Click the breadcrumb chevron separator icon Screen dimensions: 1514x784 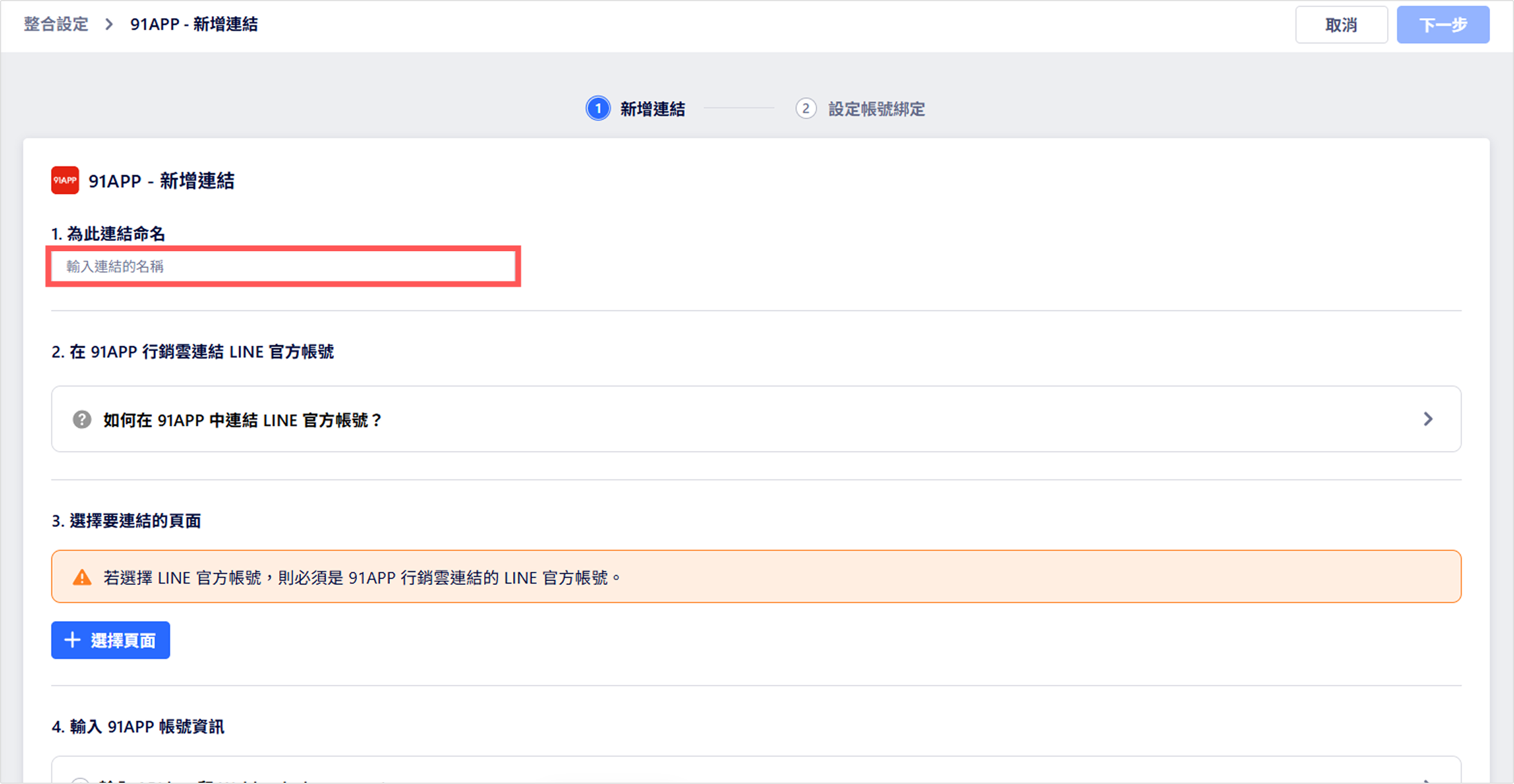click(x=109, y=24)
